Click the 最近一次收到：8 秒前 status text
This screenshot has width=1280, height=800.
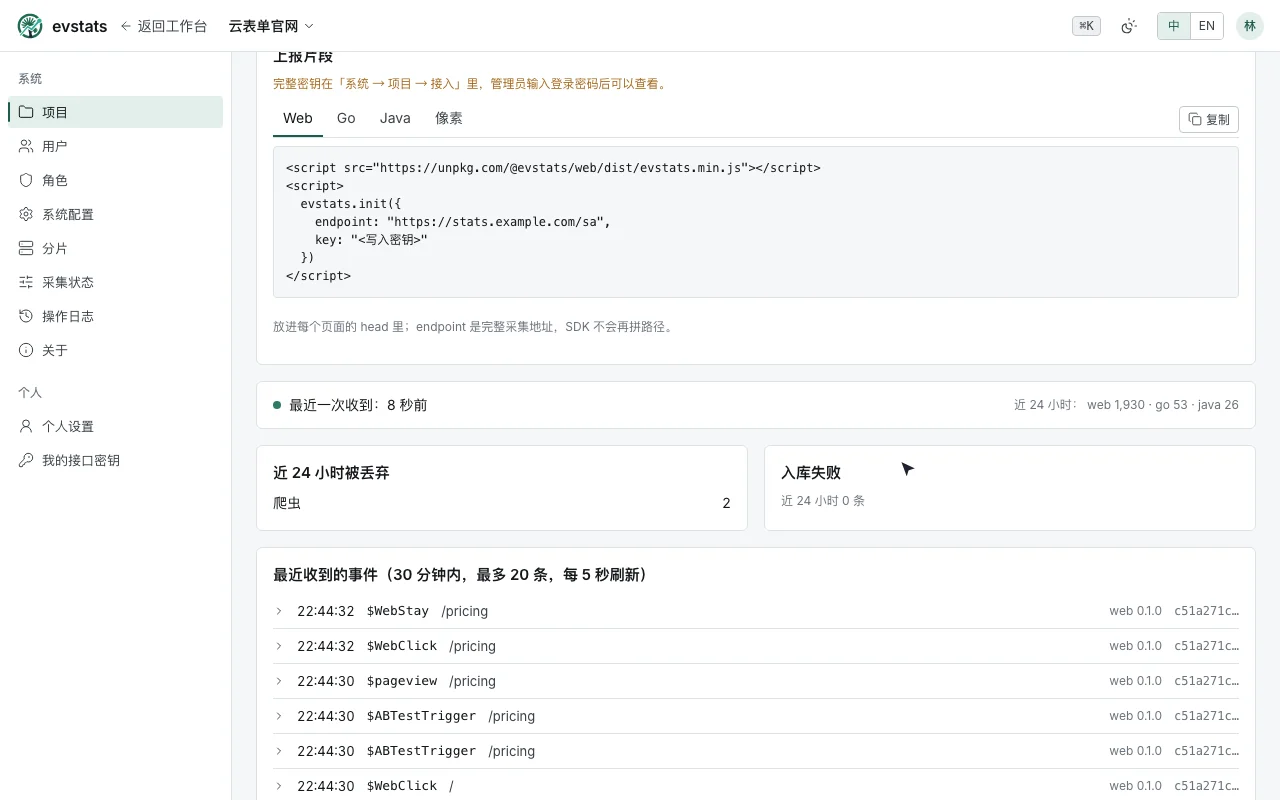pyautogui.click(x=358, y=405)
